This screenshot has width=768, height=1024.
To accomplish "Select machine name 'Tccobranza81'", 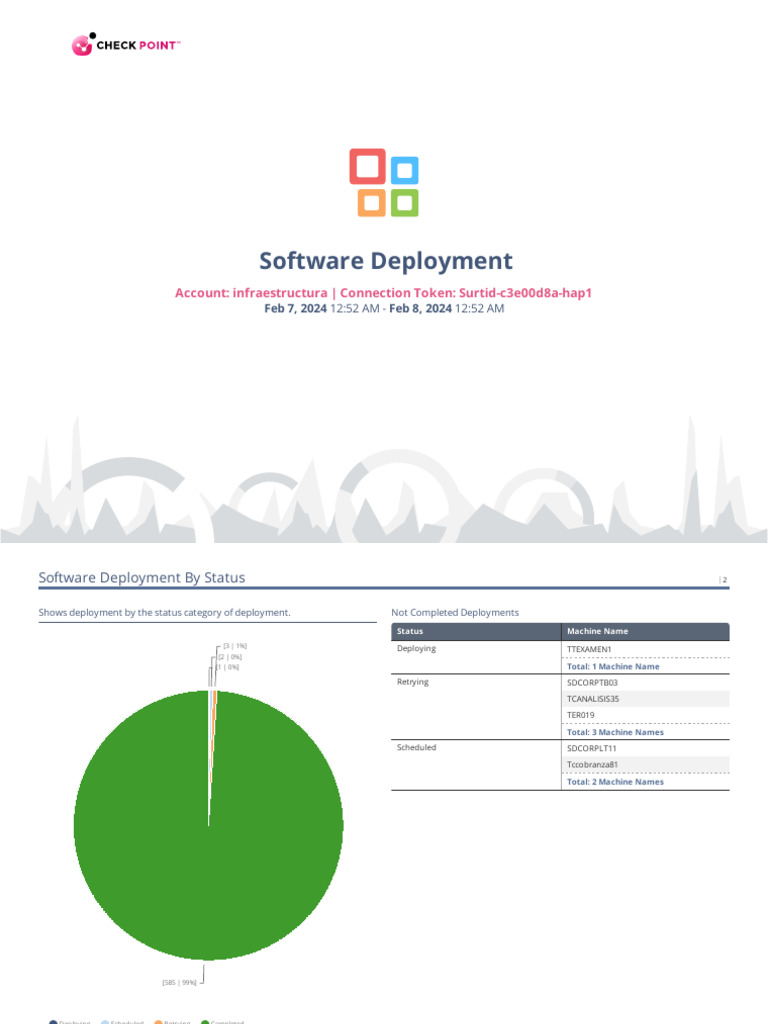I will point(592,765).
